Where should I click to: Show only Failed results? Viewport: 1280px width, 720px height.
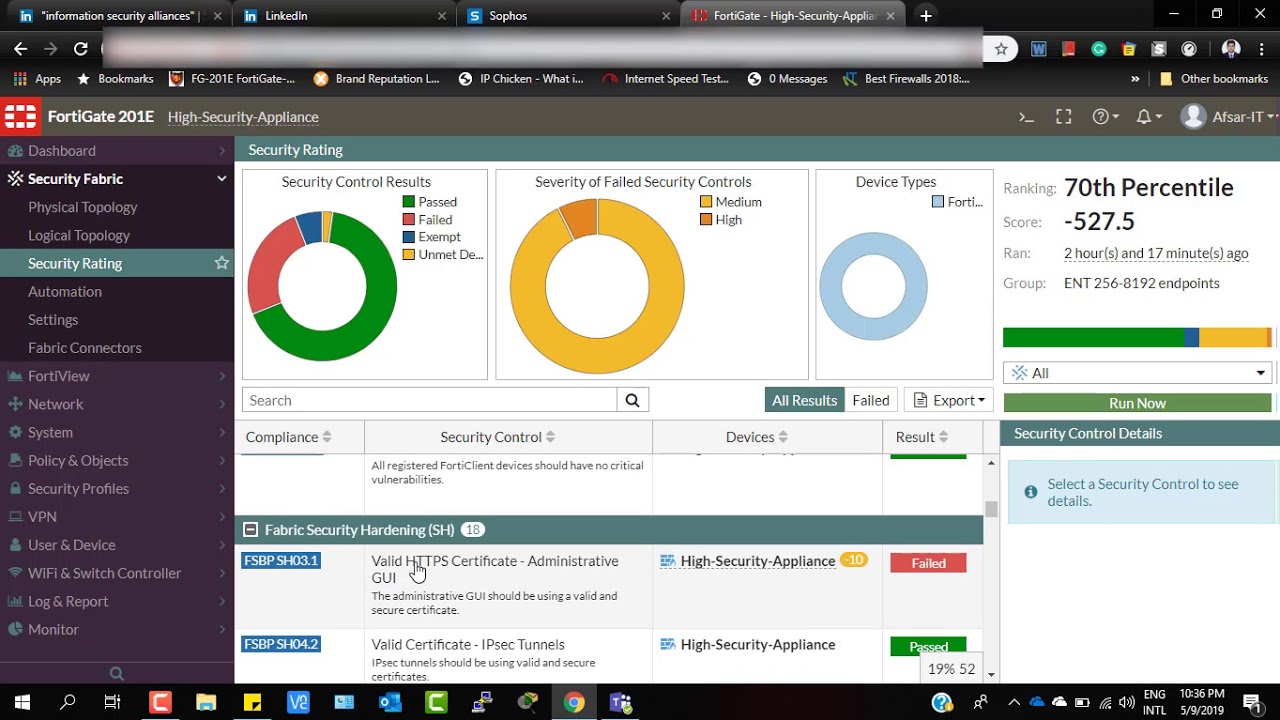click(870, 400)
